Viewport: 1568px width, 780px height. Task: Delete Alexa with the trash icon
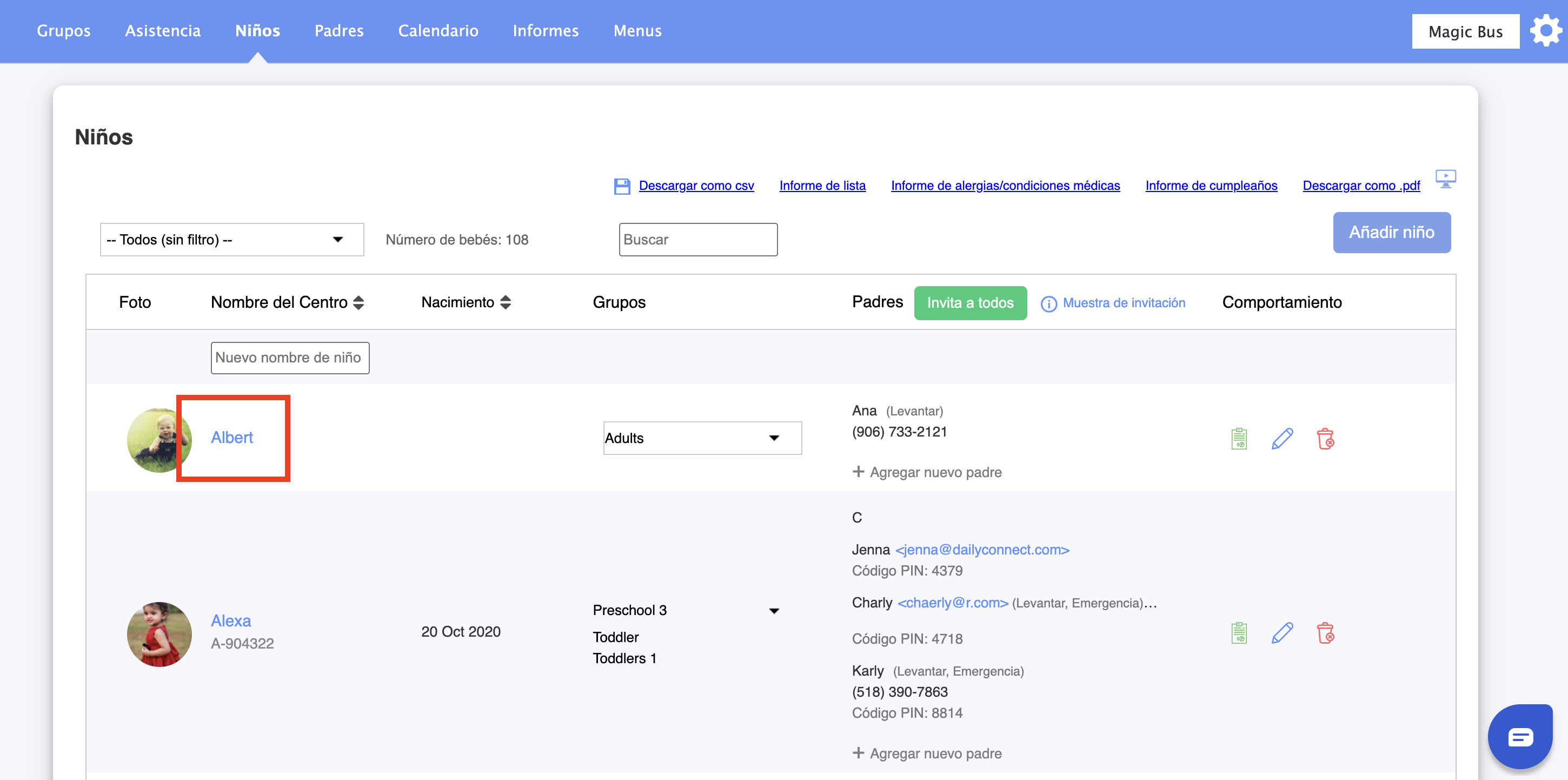click(1325, 633)
